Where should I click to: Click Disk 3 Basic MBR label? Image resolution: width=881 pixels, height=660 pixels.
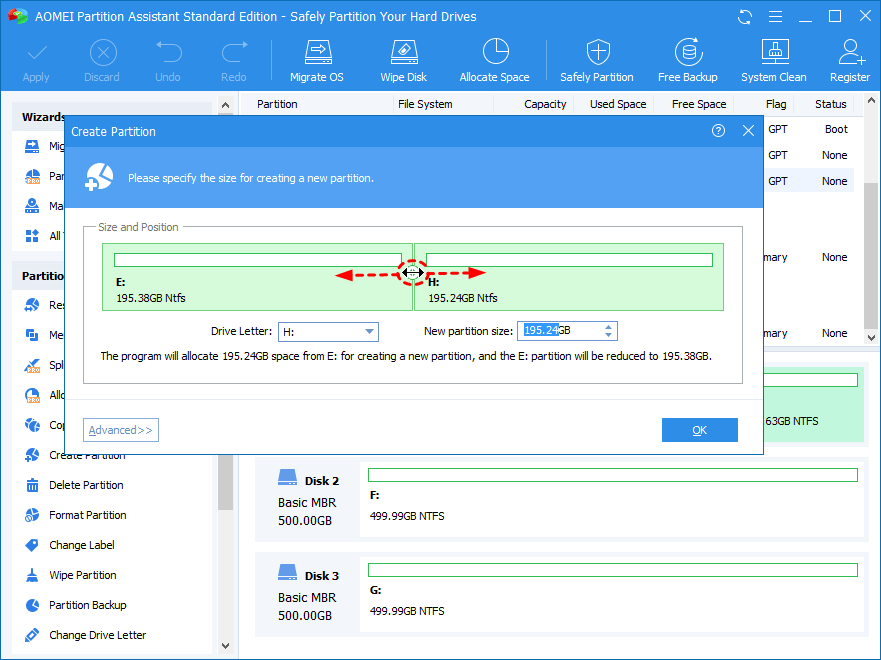(x=307, y=598)
